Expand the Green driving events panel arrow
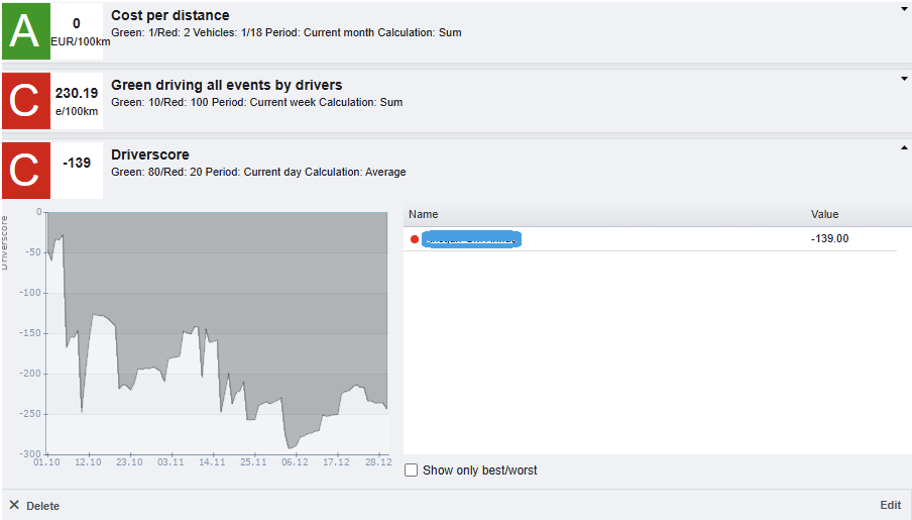Image resolution: width=912 pixels, height=520 pixels. [904, 79]
